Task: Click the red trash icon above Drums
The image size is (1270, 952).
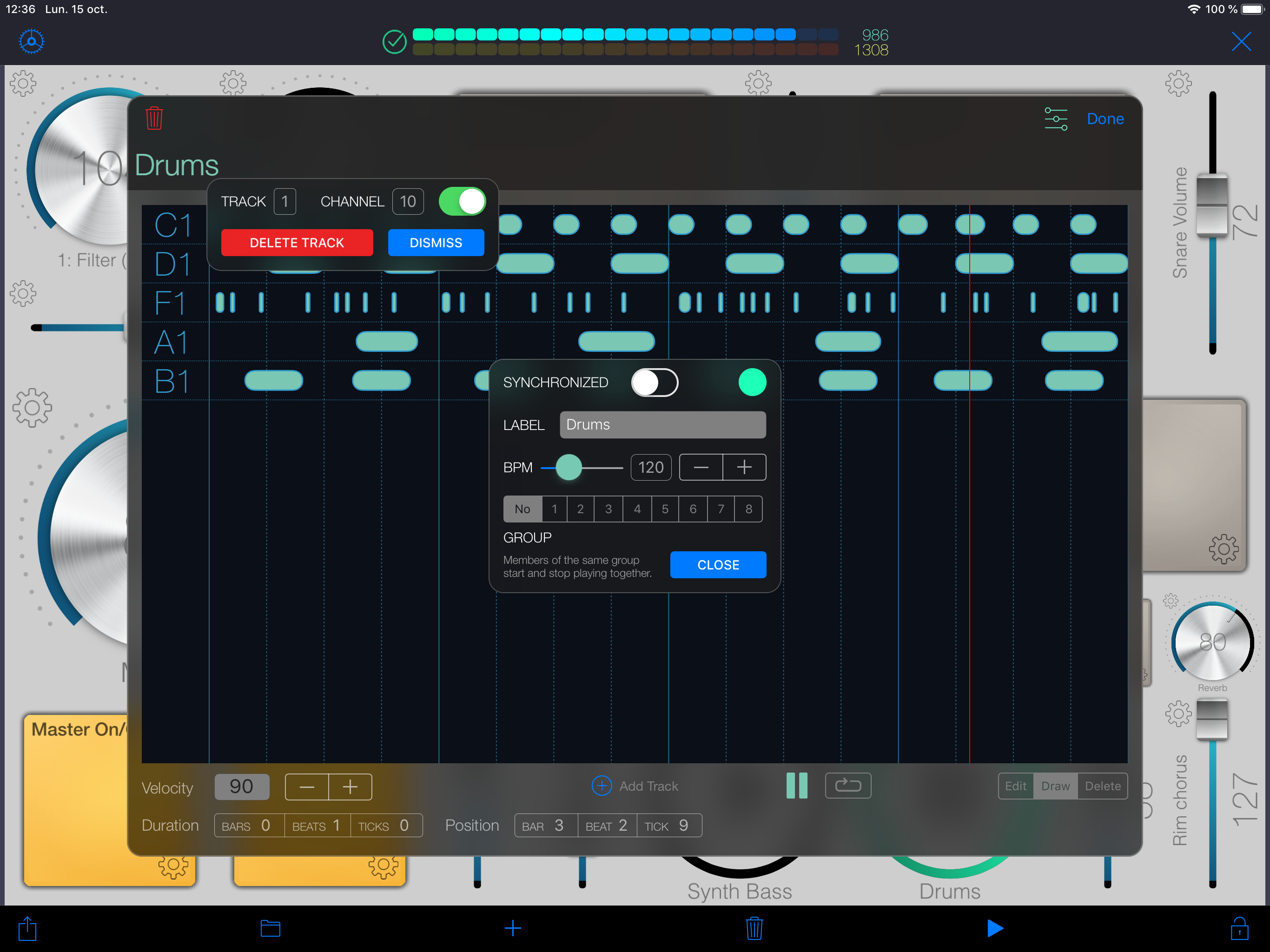Action: [154, 118]
